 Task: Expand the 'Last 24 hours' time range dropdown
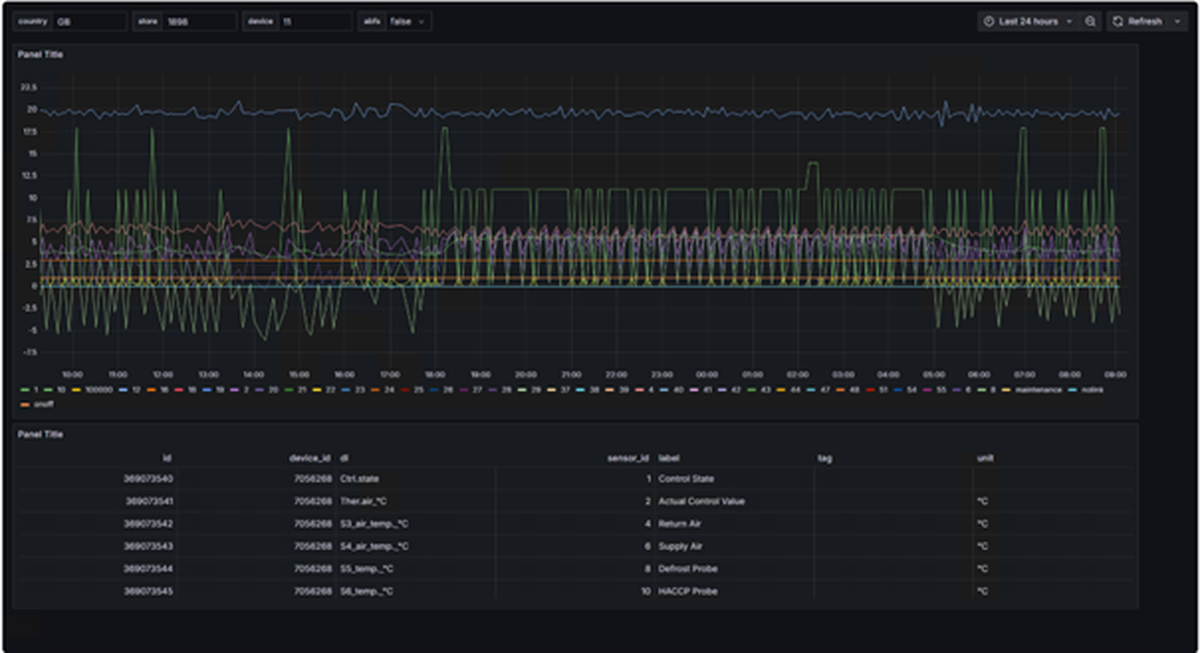[x=1068, y=20]
